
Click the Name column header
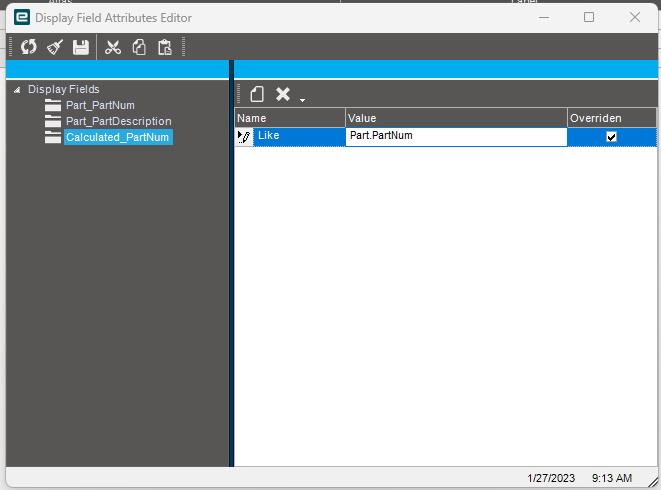(x=290, y=118)
